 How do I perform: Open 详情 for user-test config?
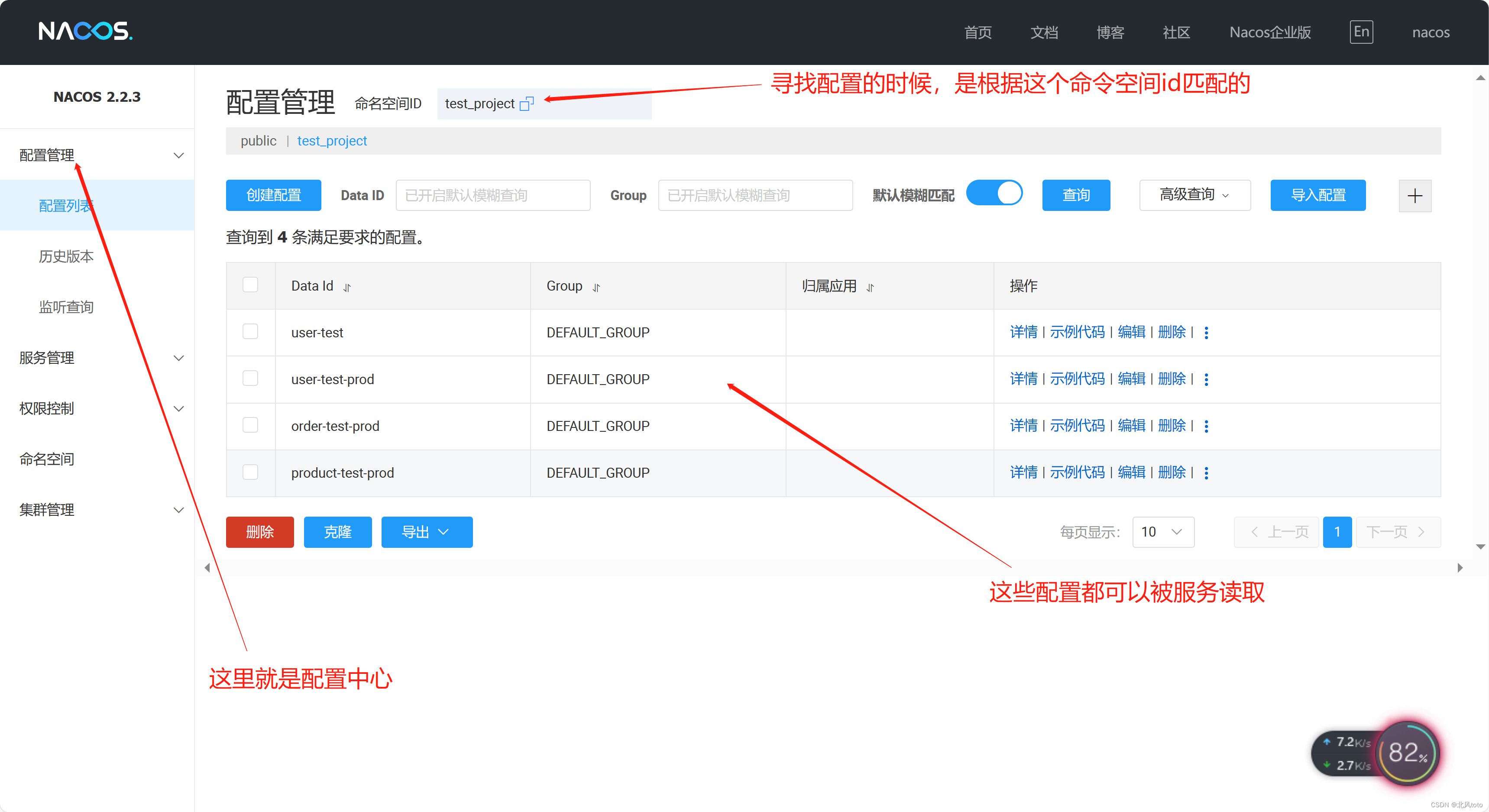click(1023, 332)
